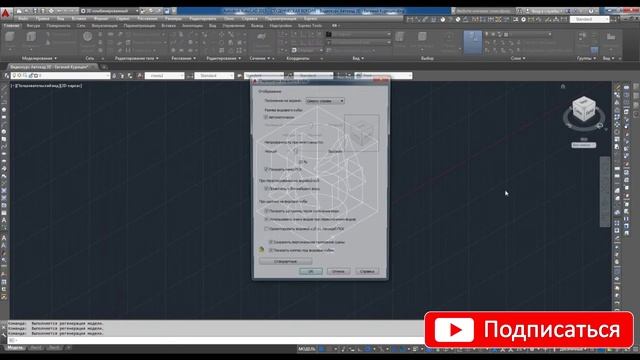
Task: Open highlighted Layer Properties button
Action: click(x=473, y=42)
